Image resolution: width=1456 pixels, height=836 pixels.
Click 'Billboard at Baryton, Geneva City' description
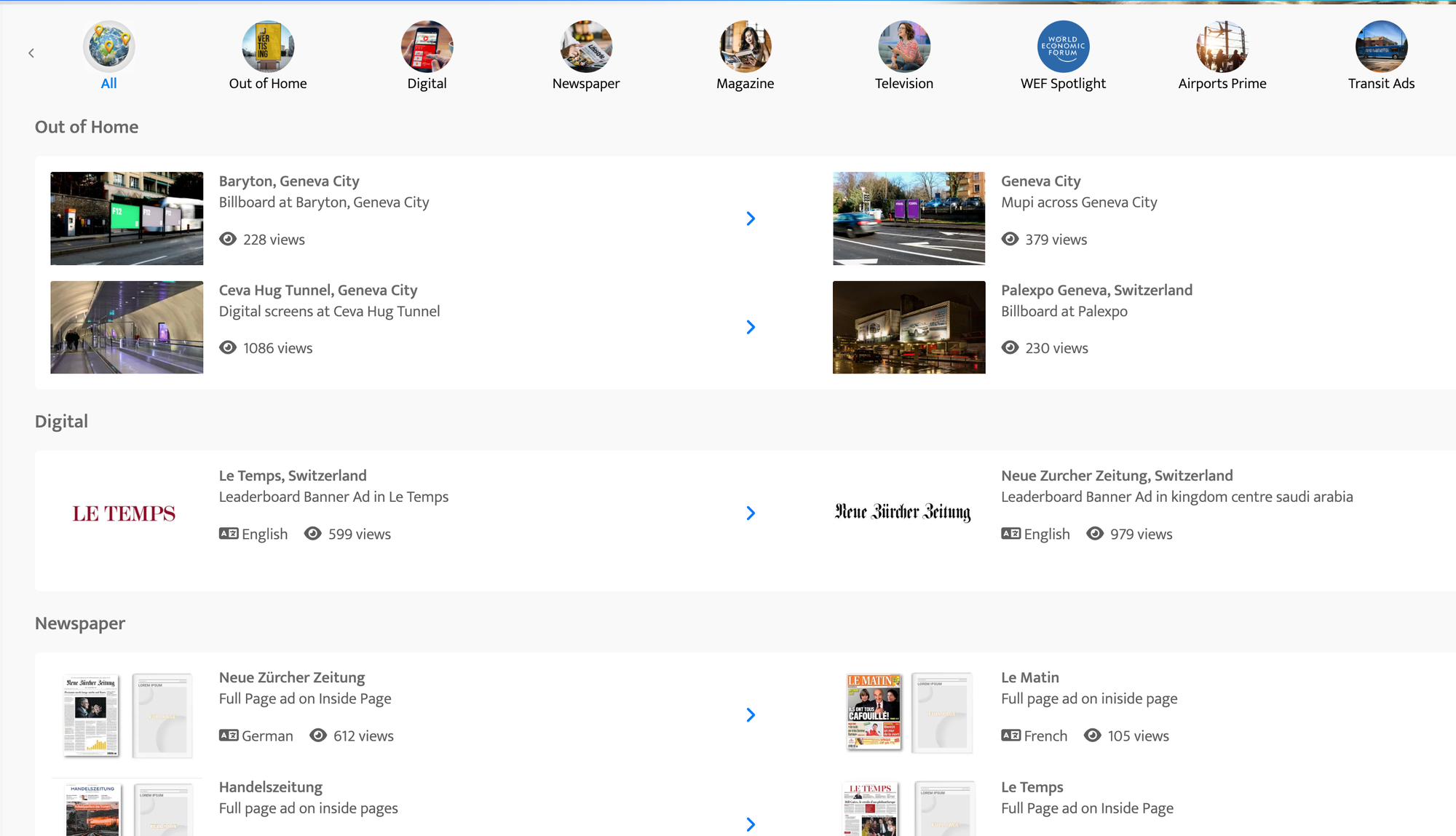tap(324, 202)
